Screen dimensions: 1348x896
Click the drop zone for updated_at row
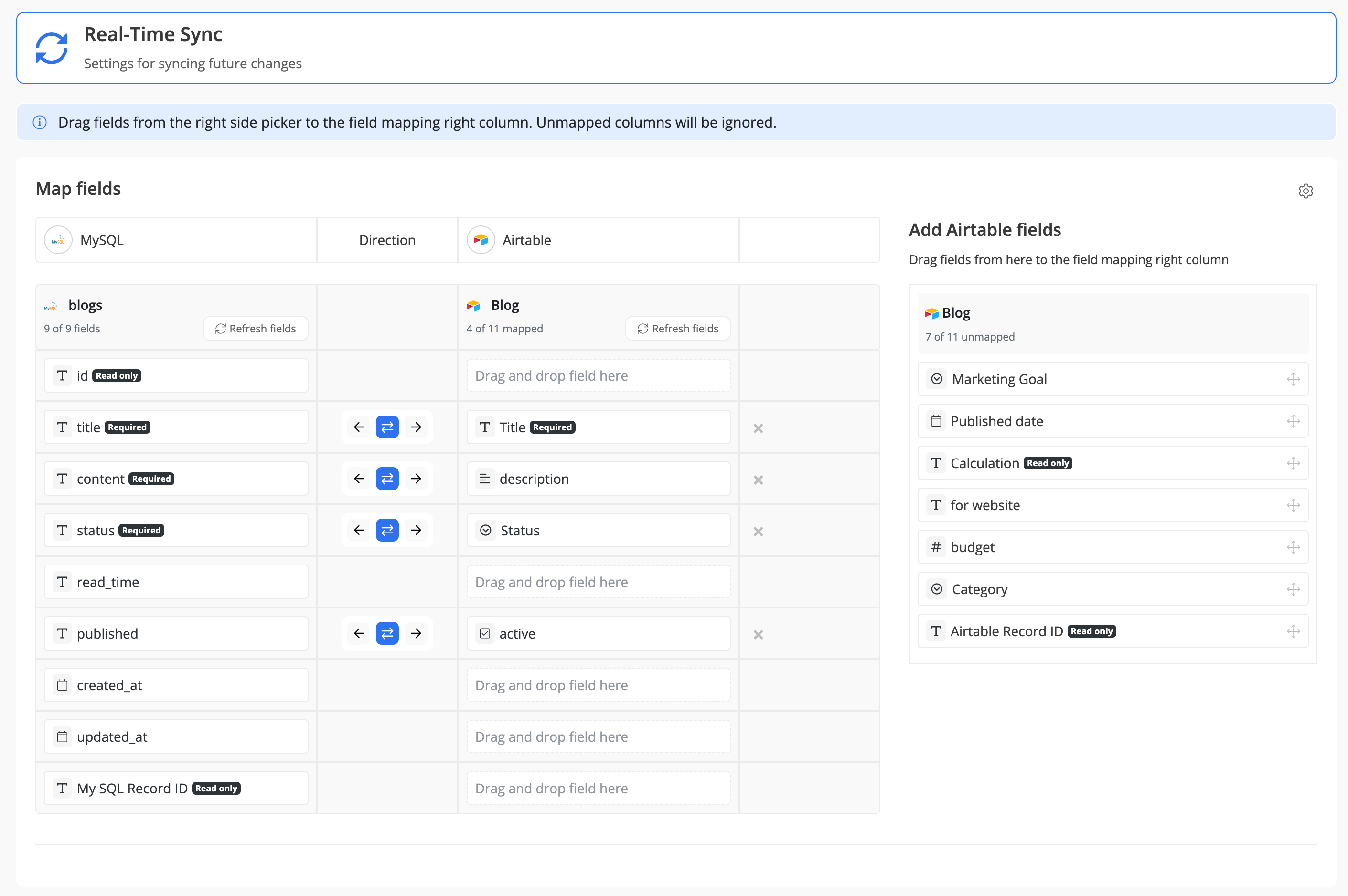(x=598, y=736)
